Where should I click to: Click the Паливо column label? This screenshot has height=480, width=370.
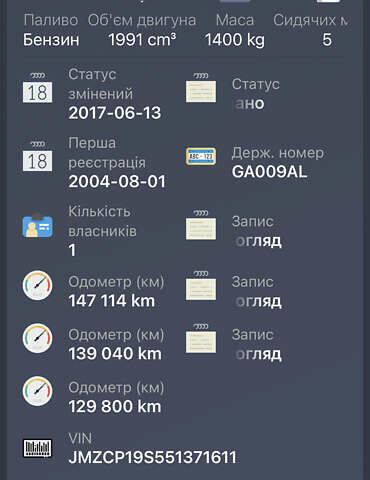click(x=51, y=20)
